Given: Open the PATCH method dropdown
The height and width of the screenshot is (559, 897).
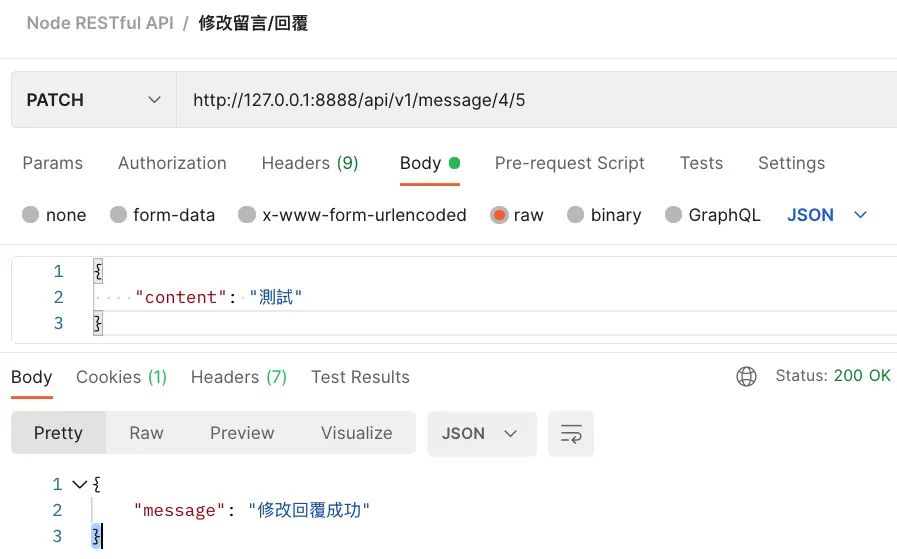Looking at the screenshot, I should (94, 100).
